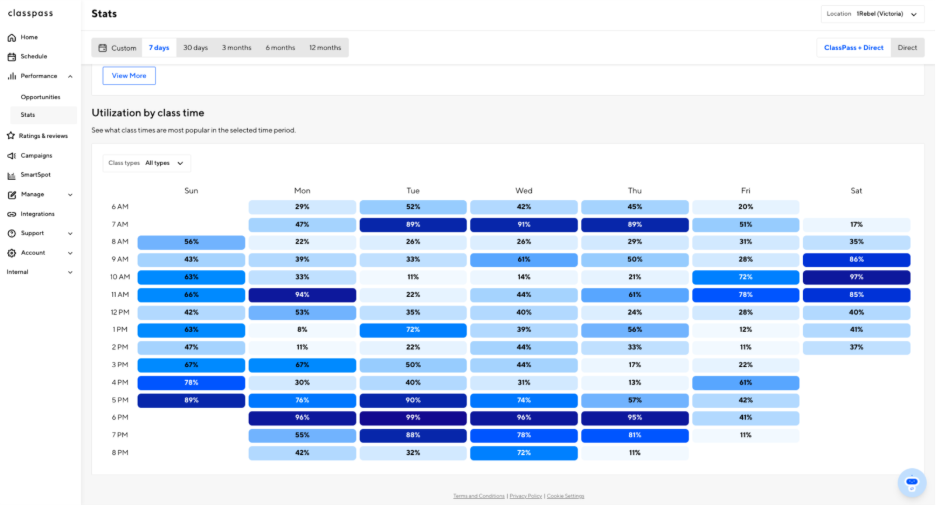Open the Cookie Settings link

565,496
